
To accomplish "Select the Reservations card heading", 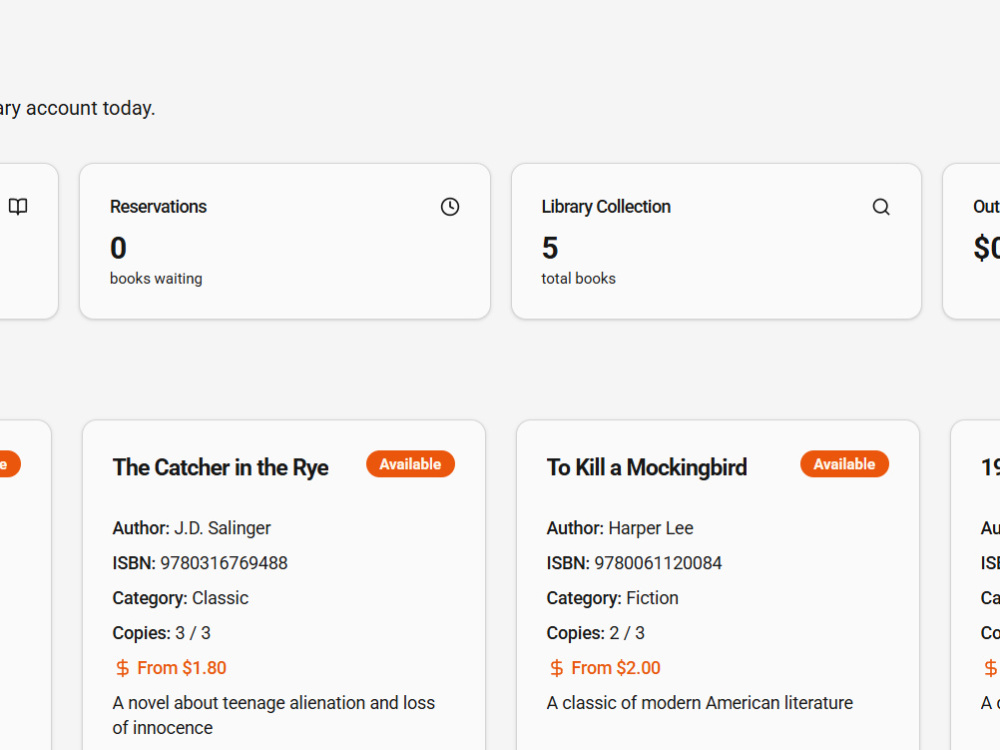I will pos(158,207).
